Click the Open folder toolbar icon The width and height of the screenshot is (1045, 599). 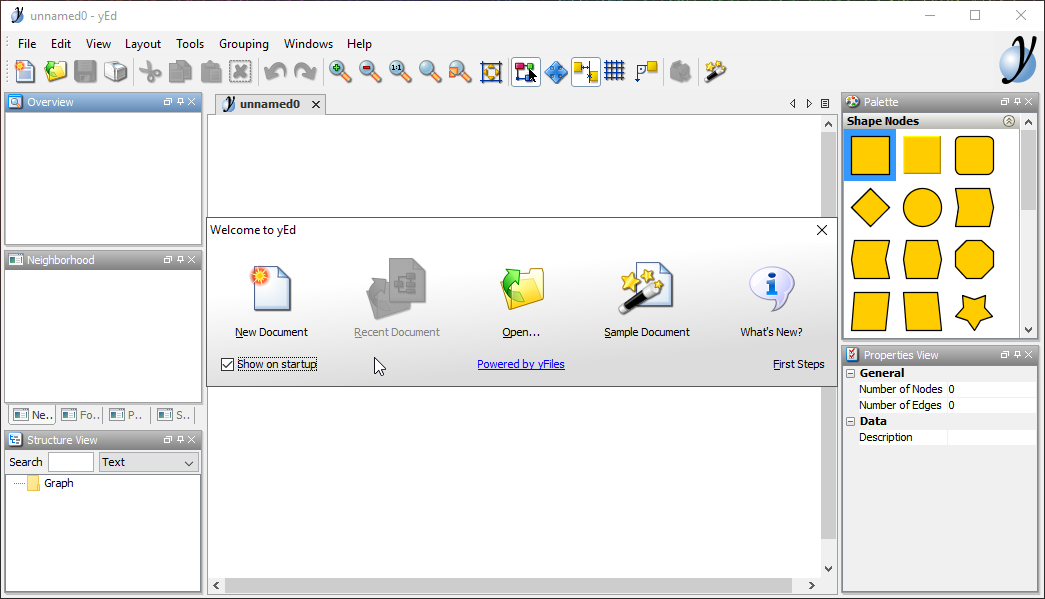55,71
